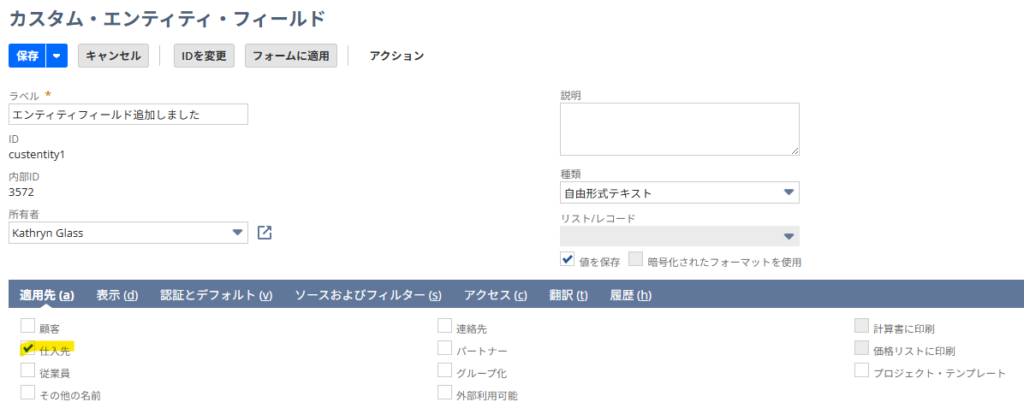The image size is (1024, 408).
Task: Select the ソースおよびフィルター tab
Action: (368, 295)
